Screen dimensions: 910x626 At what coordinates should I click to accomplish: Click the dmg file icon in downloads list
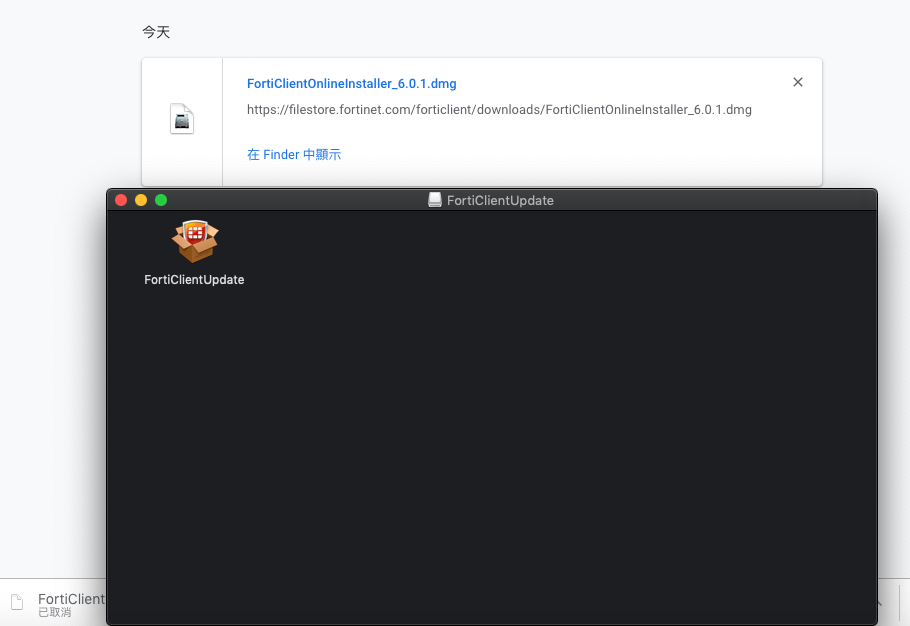[x=182, y=118]
